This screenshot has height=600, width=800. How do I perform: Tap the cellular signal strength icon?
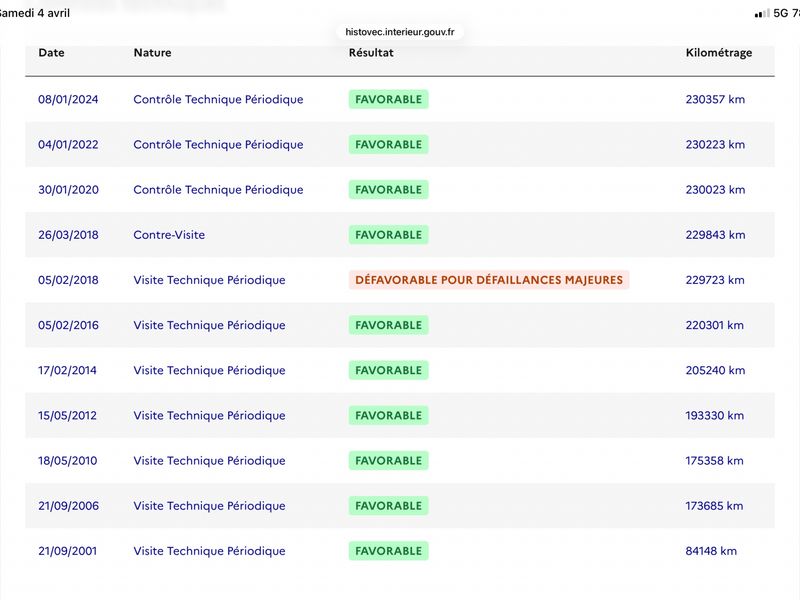click(761, 13)
